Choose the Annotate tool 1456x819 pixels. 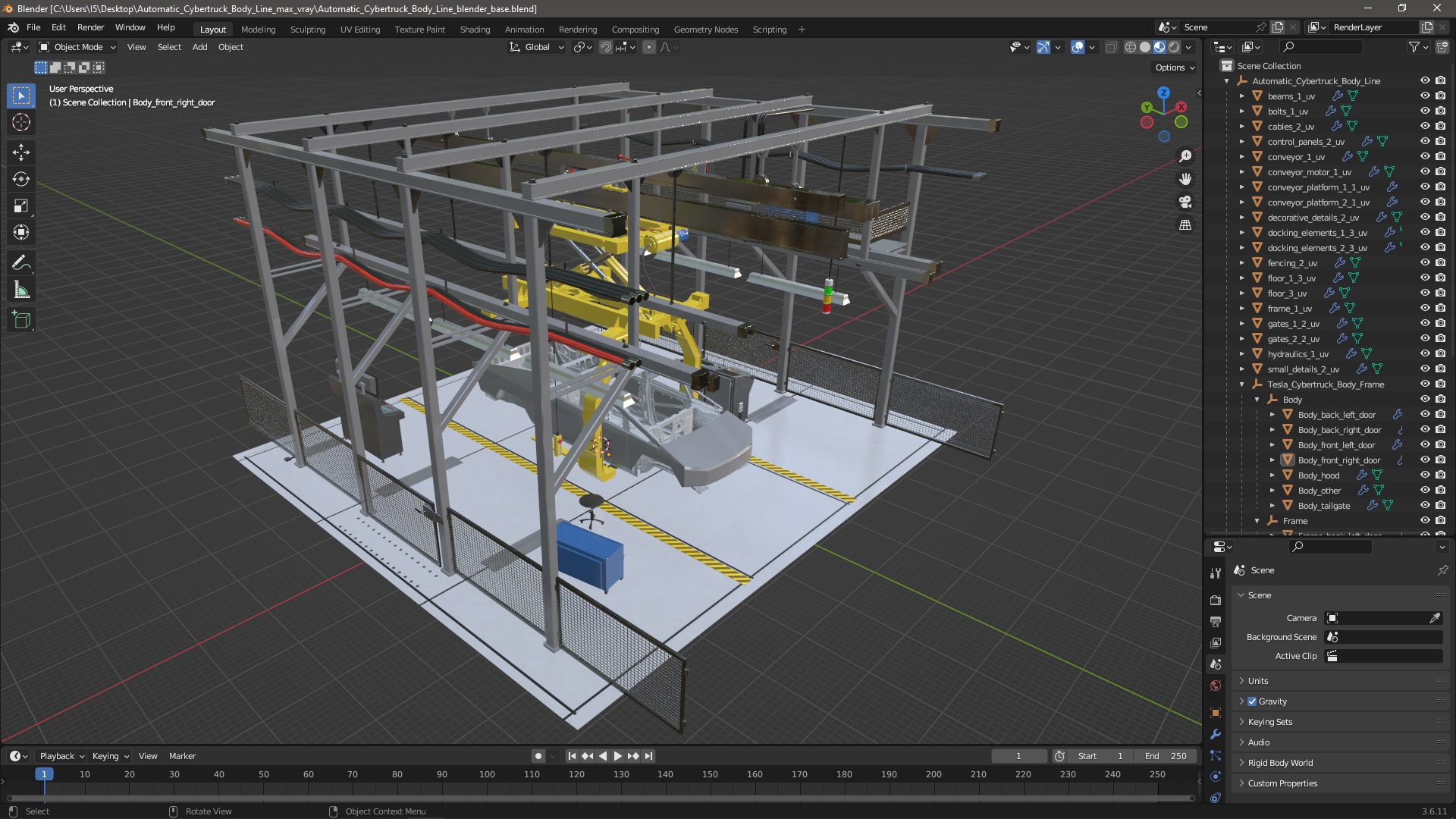[21, 263]
